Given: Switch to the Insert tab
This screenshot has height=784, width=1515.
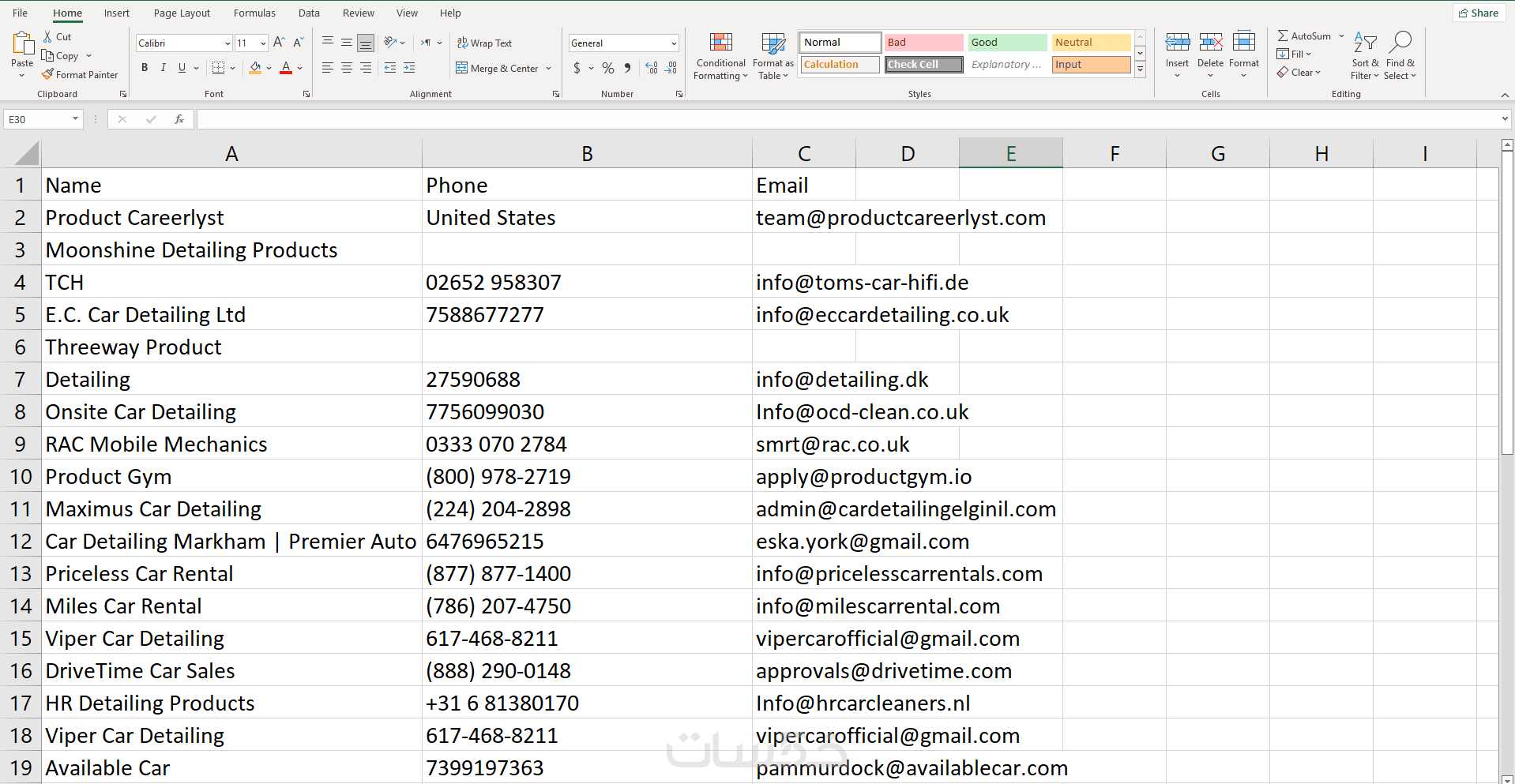Looking at the screenshot, I should tap(117, 13).
